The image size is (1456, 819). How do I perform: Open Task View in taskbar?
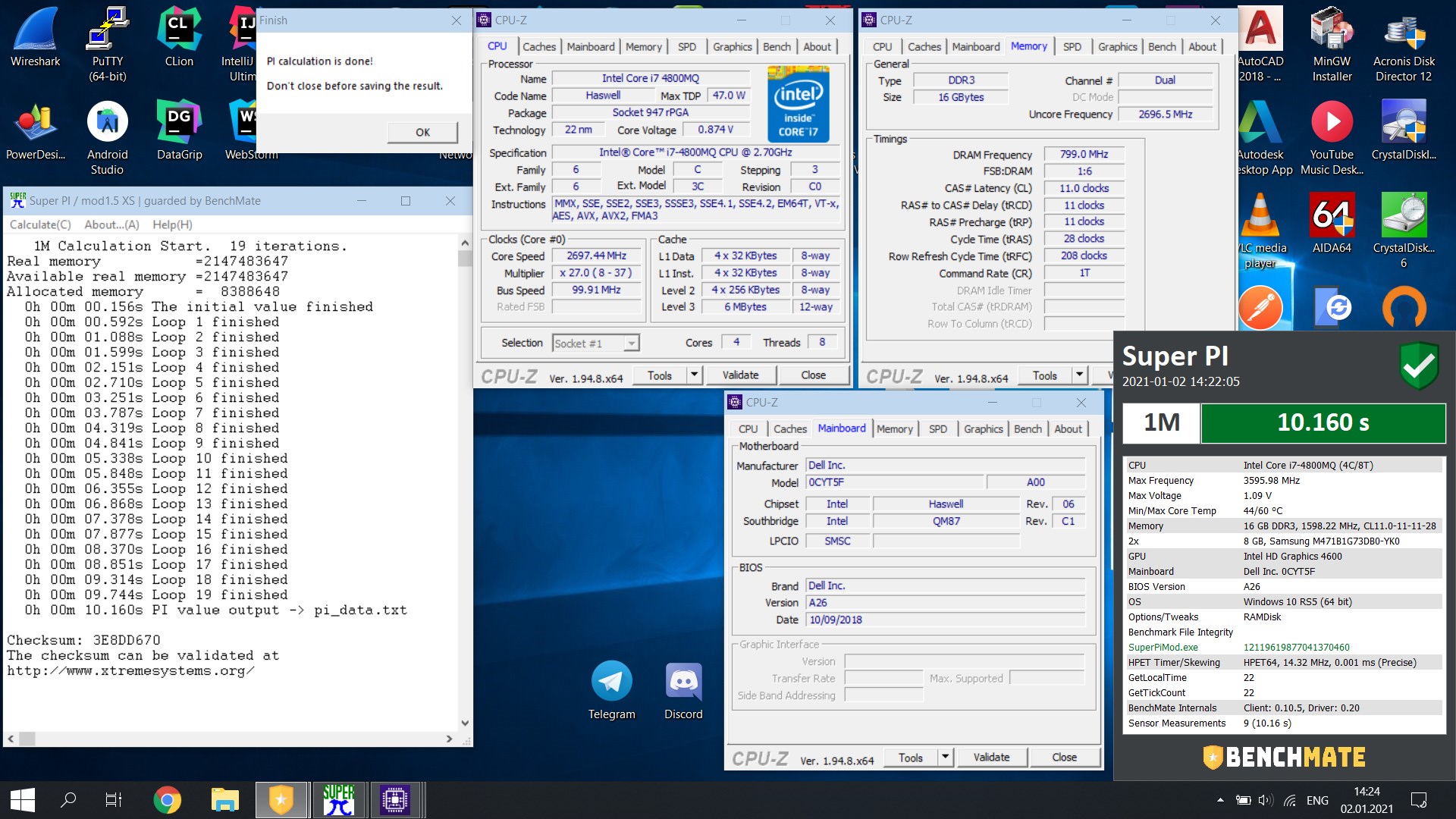tap(113, 800)
